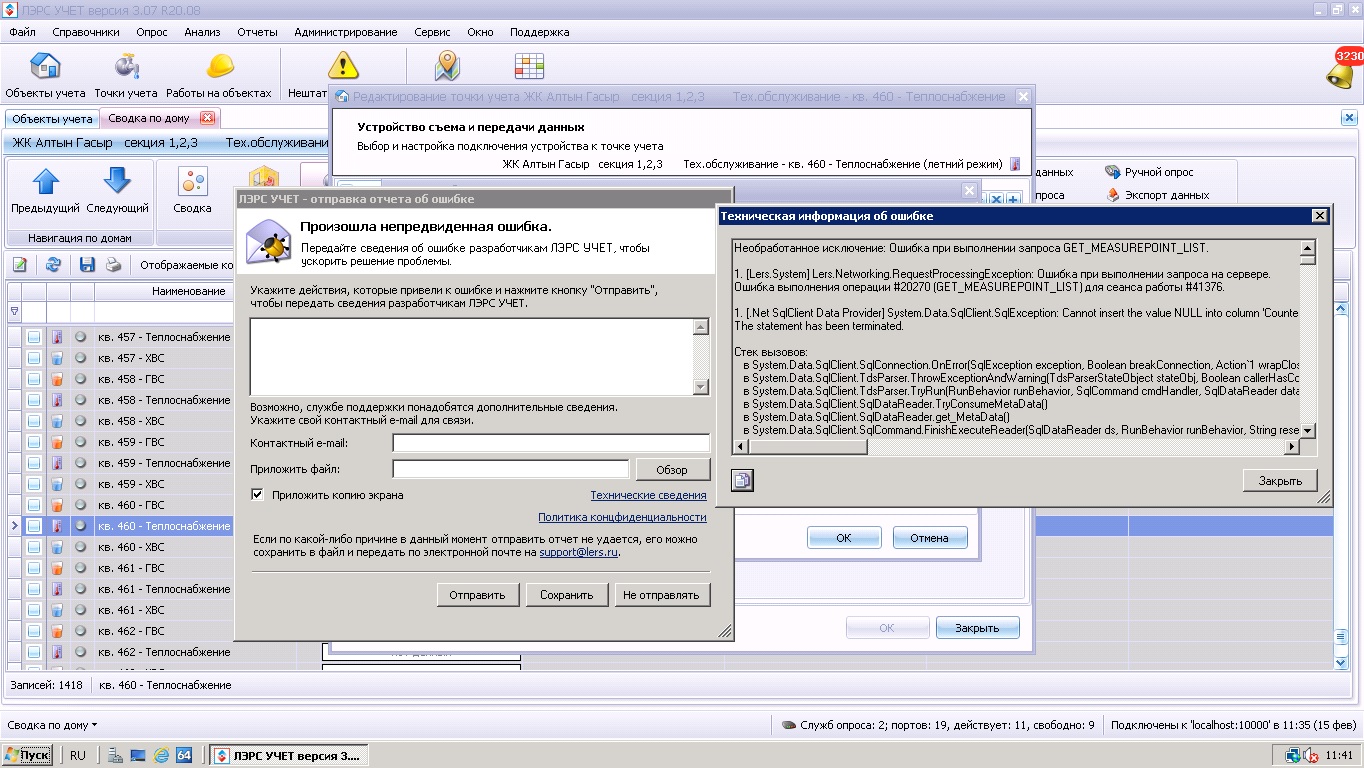Open Политика конфиденциальности link

tap(622, 517)
